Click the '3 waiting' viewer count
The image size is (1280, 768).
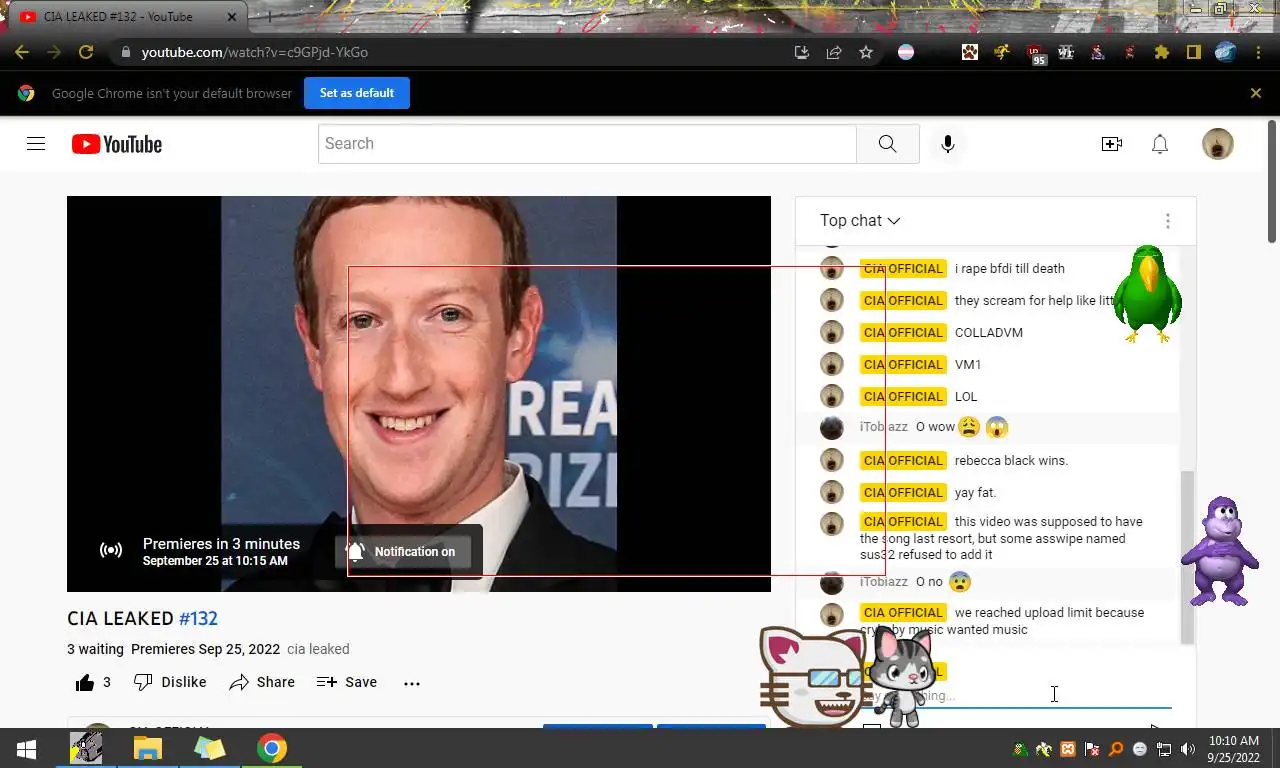point(95,649)
